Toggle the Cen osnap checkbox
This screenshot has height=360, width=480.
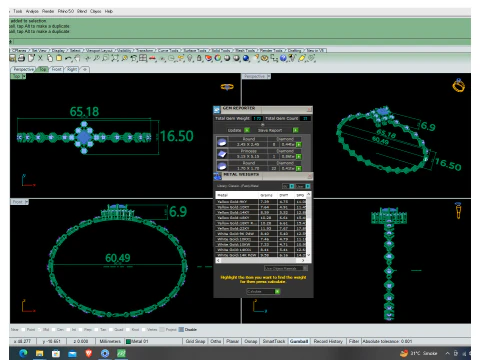54,329
